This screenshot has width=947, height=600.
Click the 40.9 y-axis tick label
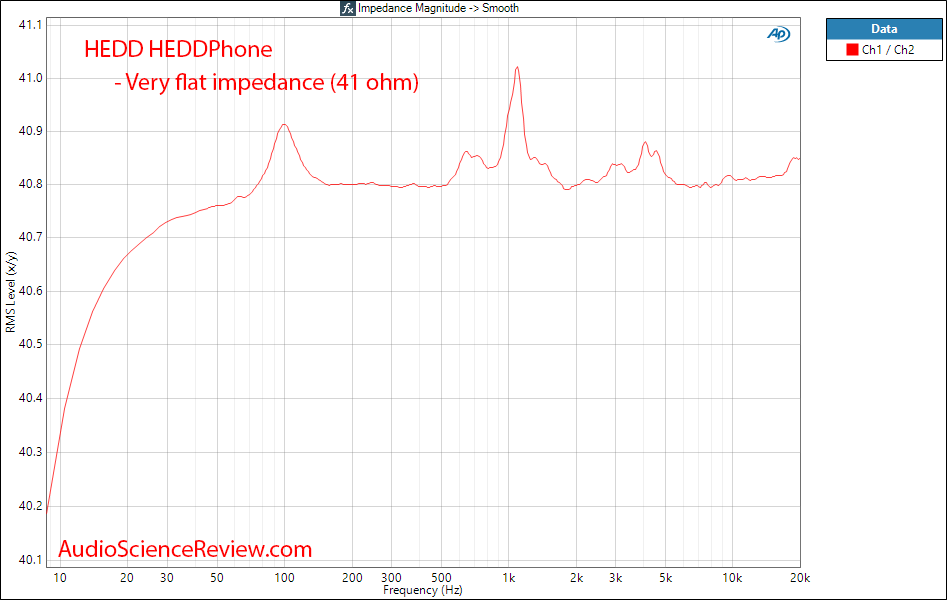[30, 131]
